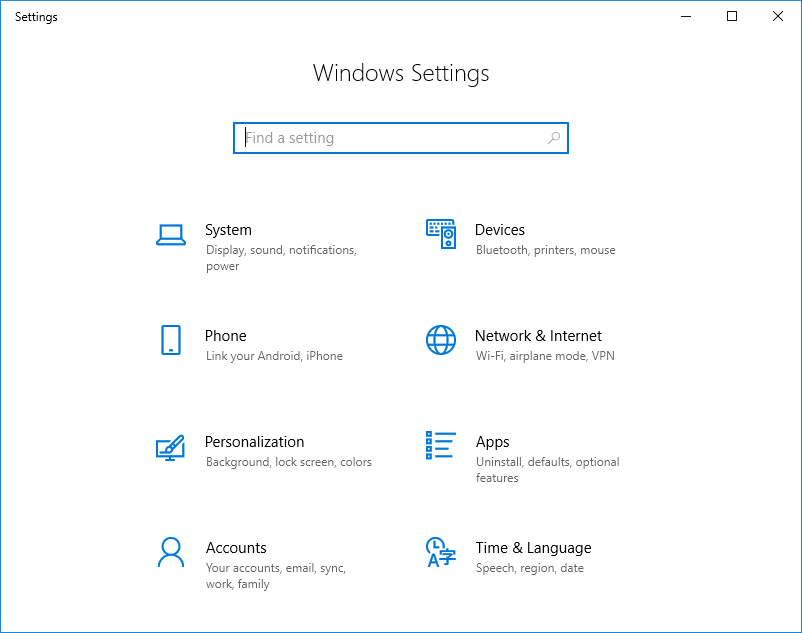This screenshot has width=802, height=633.
Task: Select the Accounts heading text
Action: [236, 548]
